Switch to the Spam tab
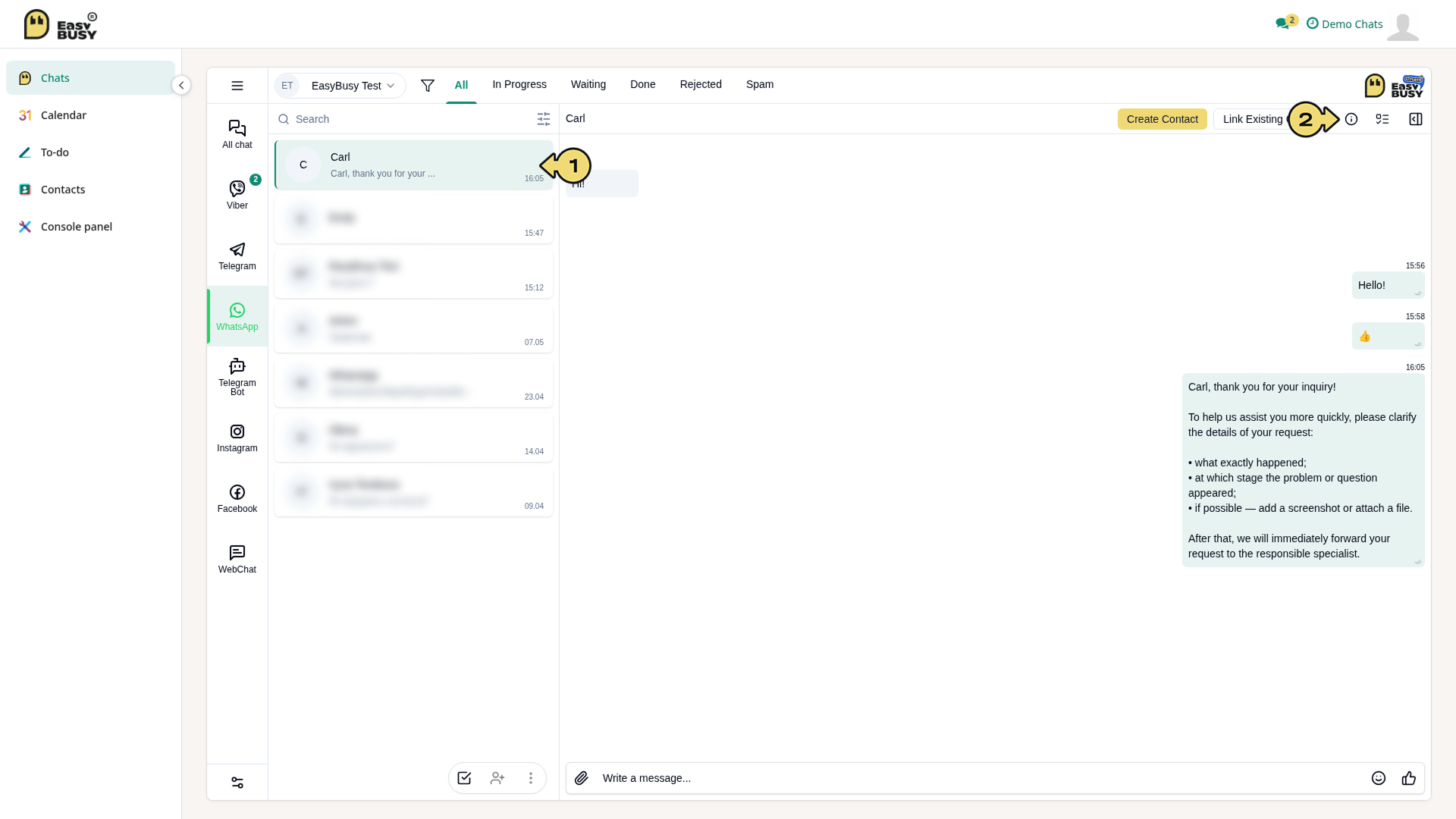The height and width of the screenshot is (819, 1456). (760, 84)
